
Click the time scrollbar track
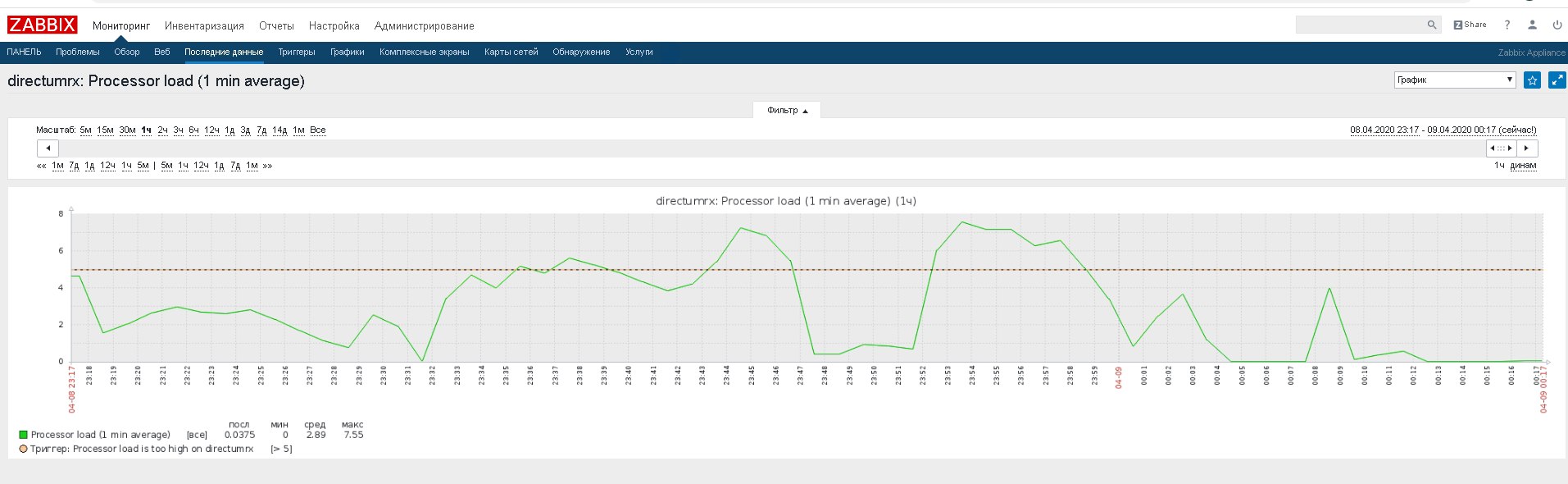coord(770,148)
